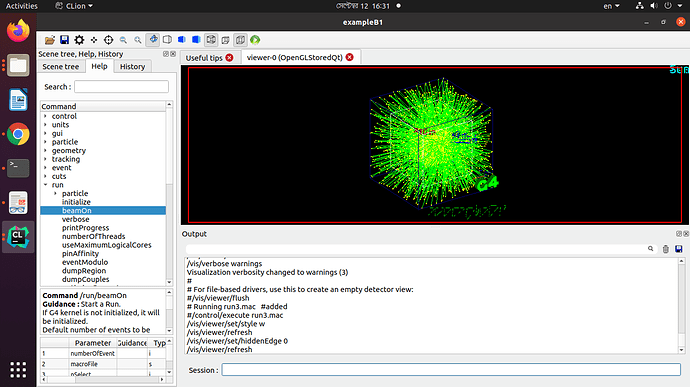Expand particle subgroup under run
Image resolution: width=690 pixels, height=387 pixels.
[x=55, y=193]
